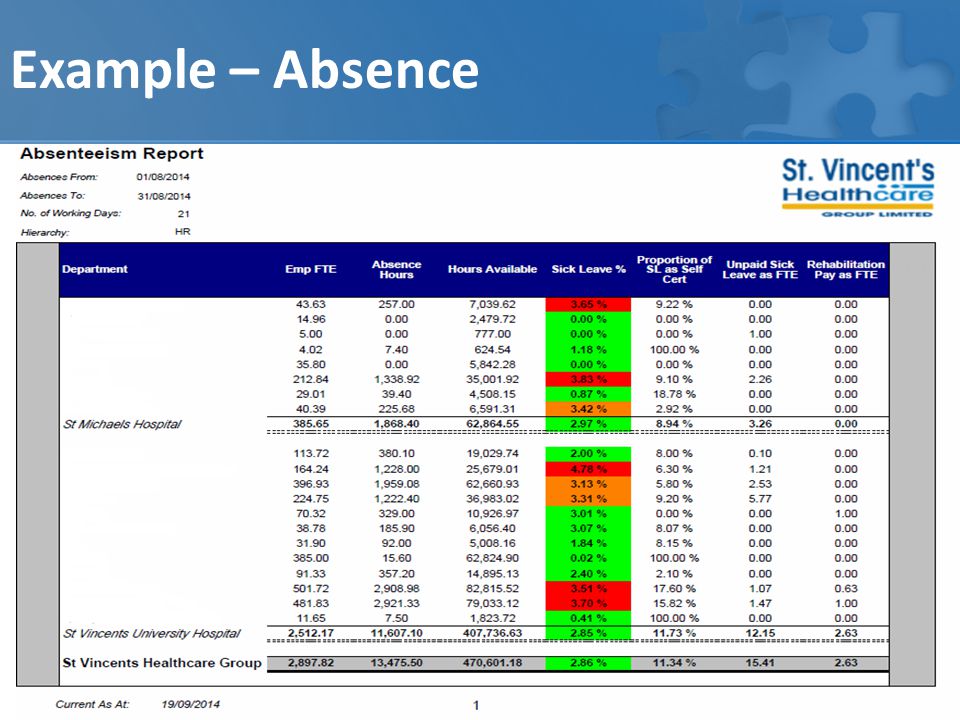Image resolution: width=960 pixels, height=720 pixels.
Task: Select the group unpaid sick leave 15.41
Action: pos(760,663)
